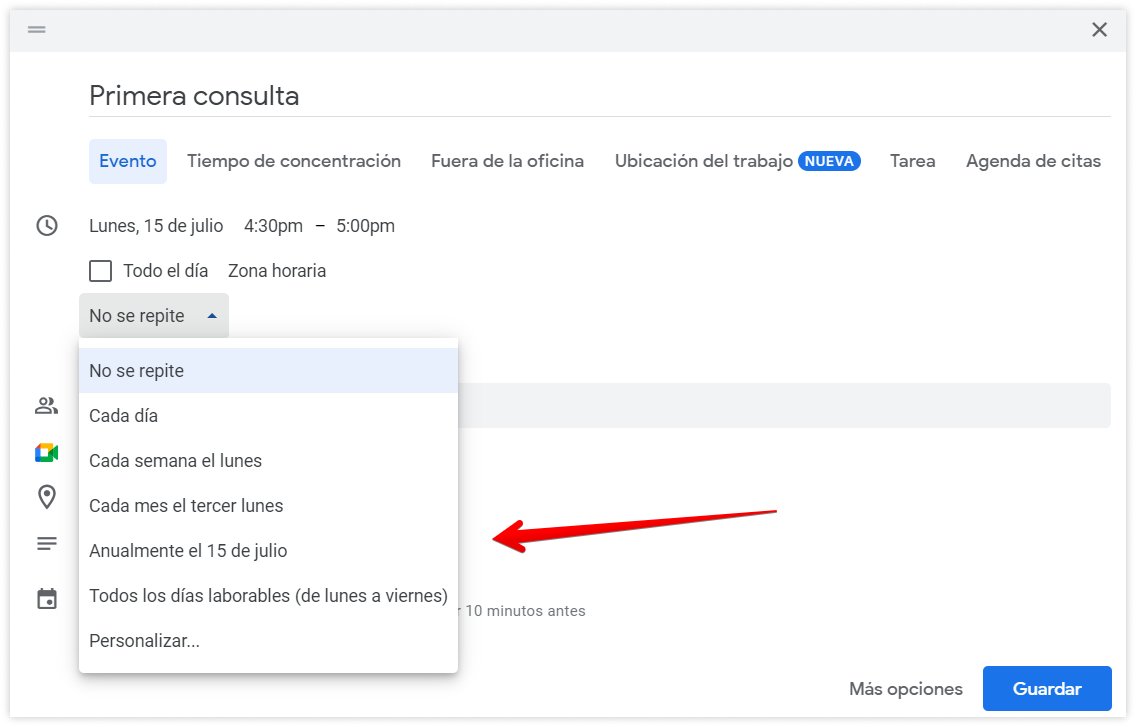
Task: Switch to the Tarea tab
Action: click(x=913, y=161)
